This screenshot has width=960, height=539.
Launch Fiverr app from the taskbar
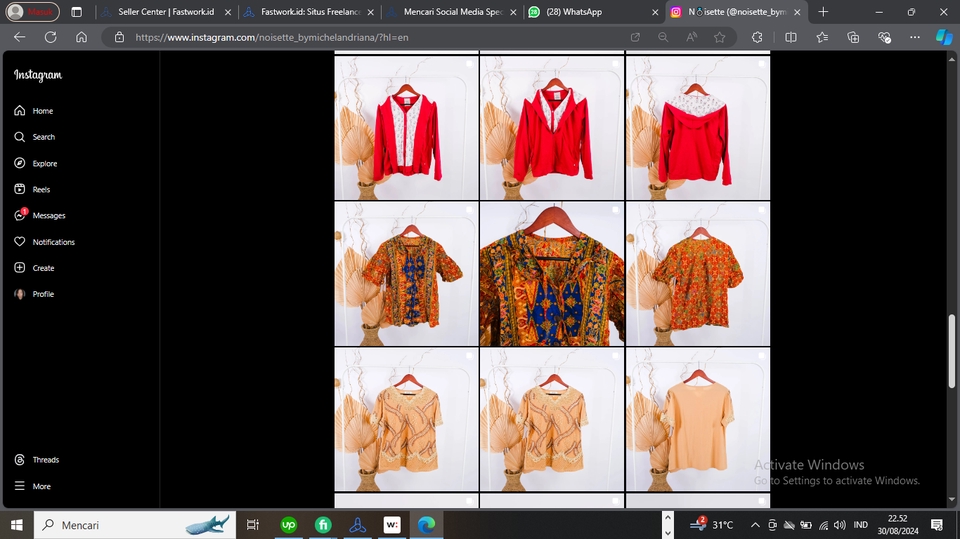pos(323,525)
